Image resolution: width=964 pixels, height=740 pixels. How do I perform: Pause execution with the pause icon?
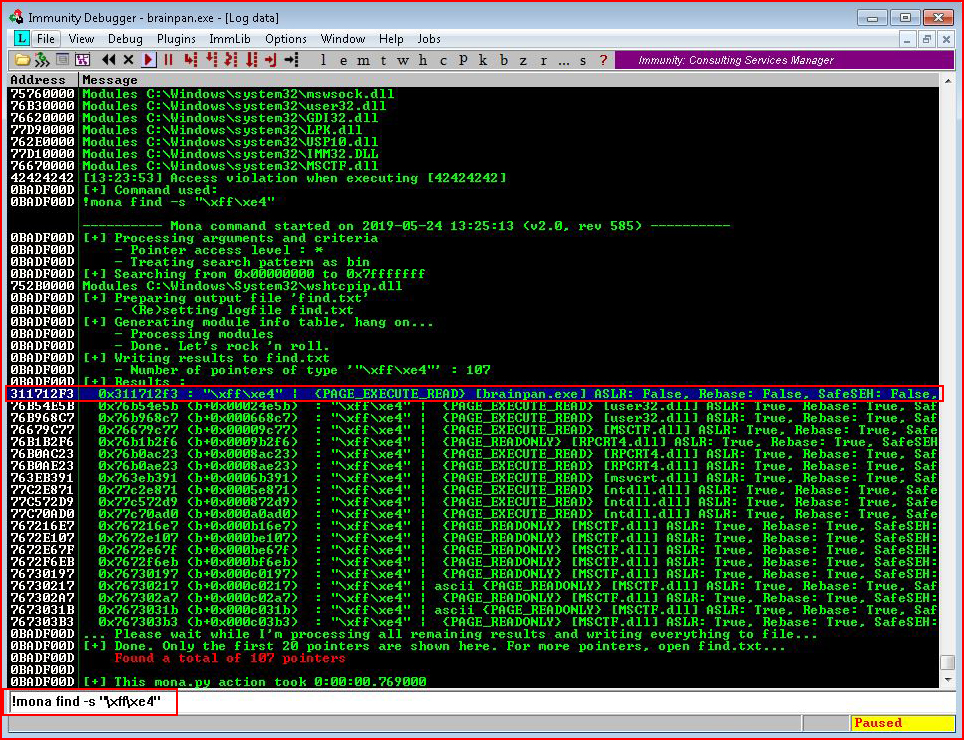168,60
